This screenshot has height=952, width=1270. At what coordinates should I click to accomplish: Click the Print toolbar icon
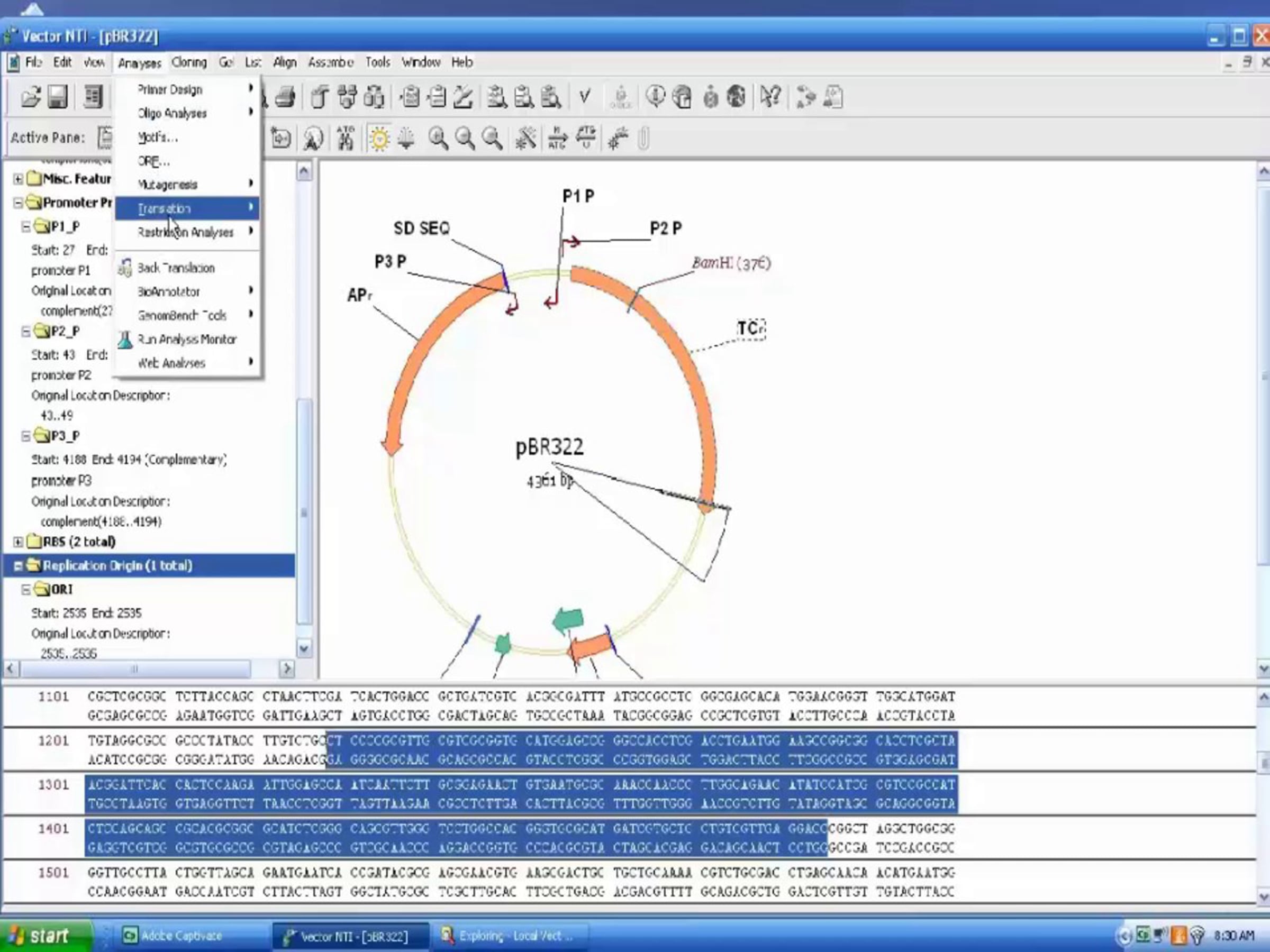pyautogui.click(x=285, y=96)
